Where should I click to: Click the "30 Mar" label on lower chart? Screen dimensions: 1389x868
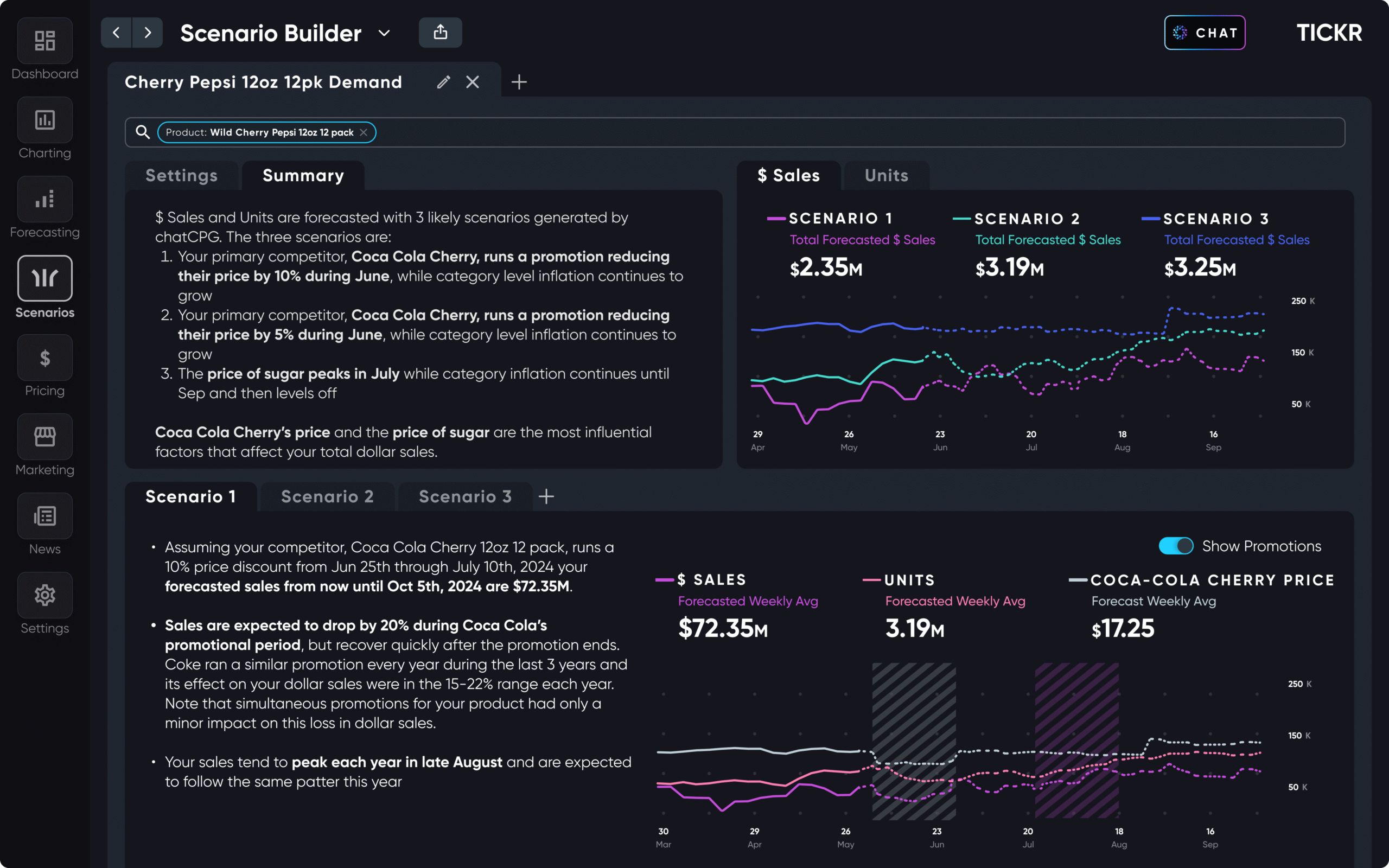pyautogui.click(x=664, y=838)
